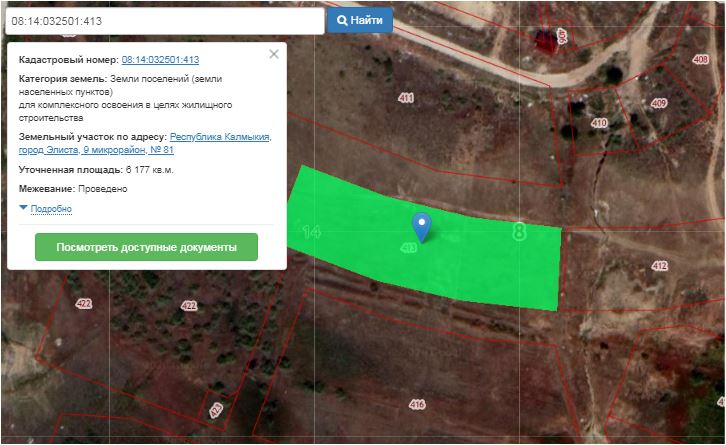Click the rotated 406 label beside red building

(x=563, y=37)
